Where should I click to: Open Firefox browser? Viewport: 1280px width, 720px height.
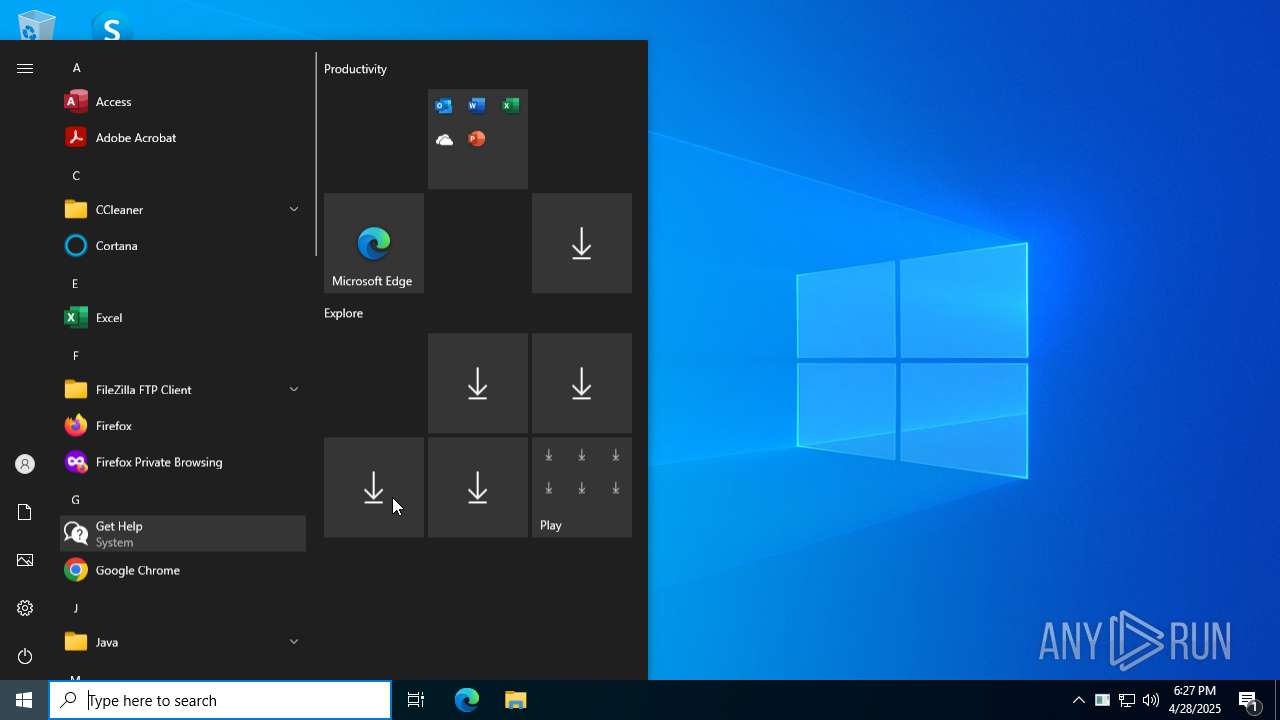[x=183, y=425]
